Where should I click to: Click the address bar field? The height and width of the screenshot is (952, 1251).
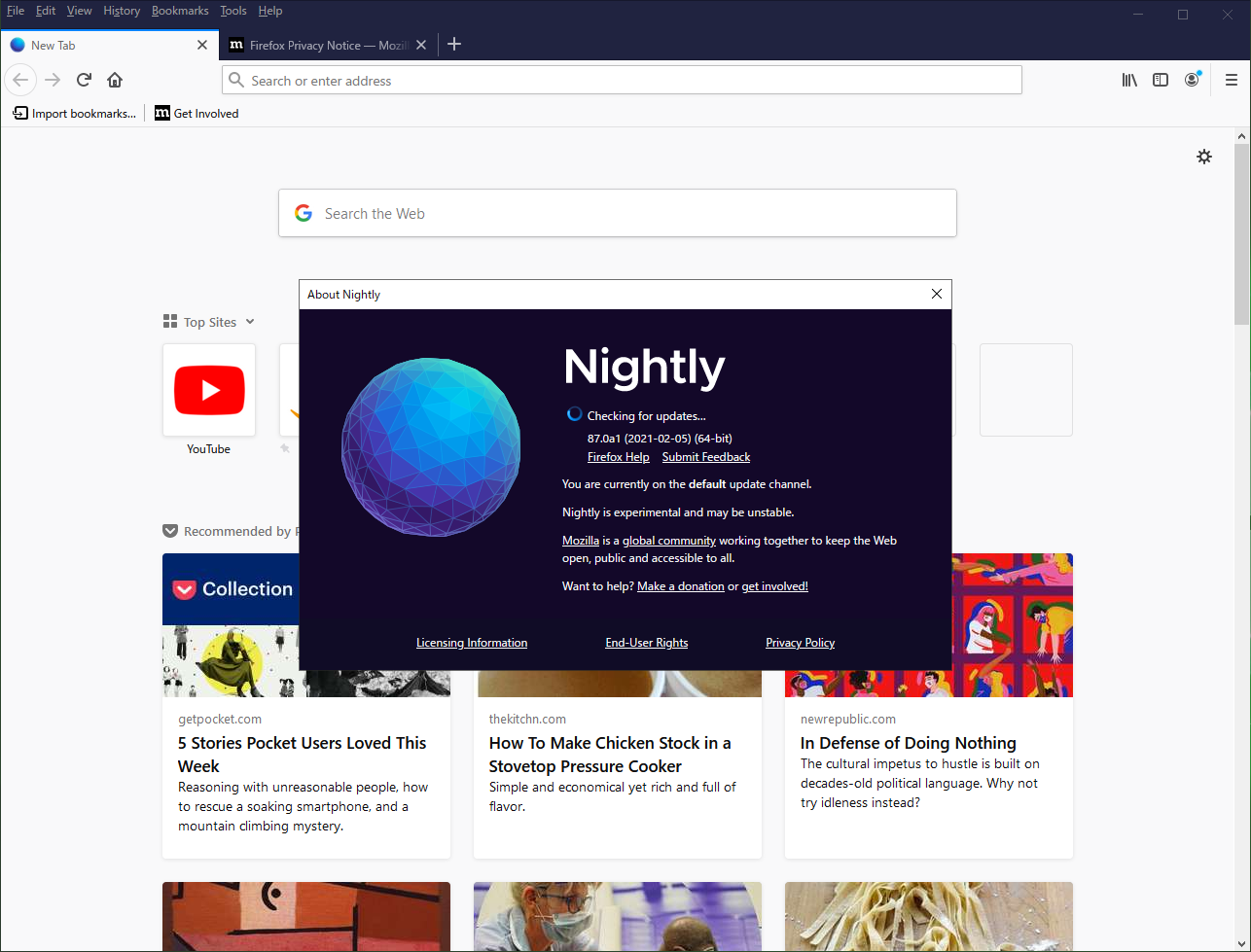coord(622,80)
